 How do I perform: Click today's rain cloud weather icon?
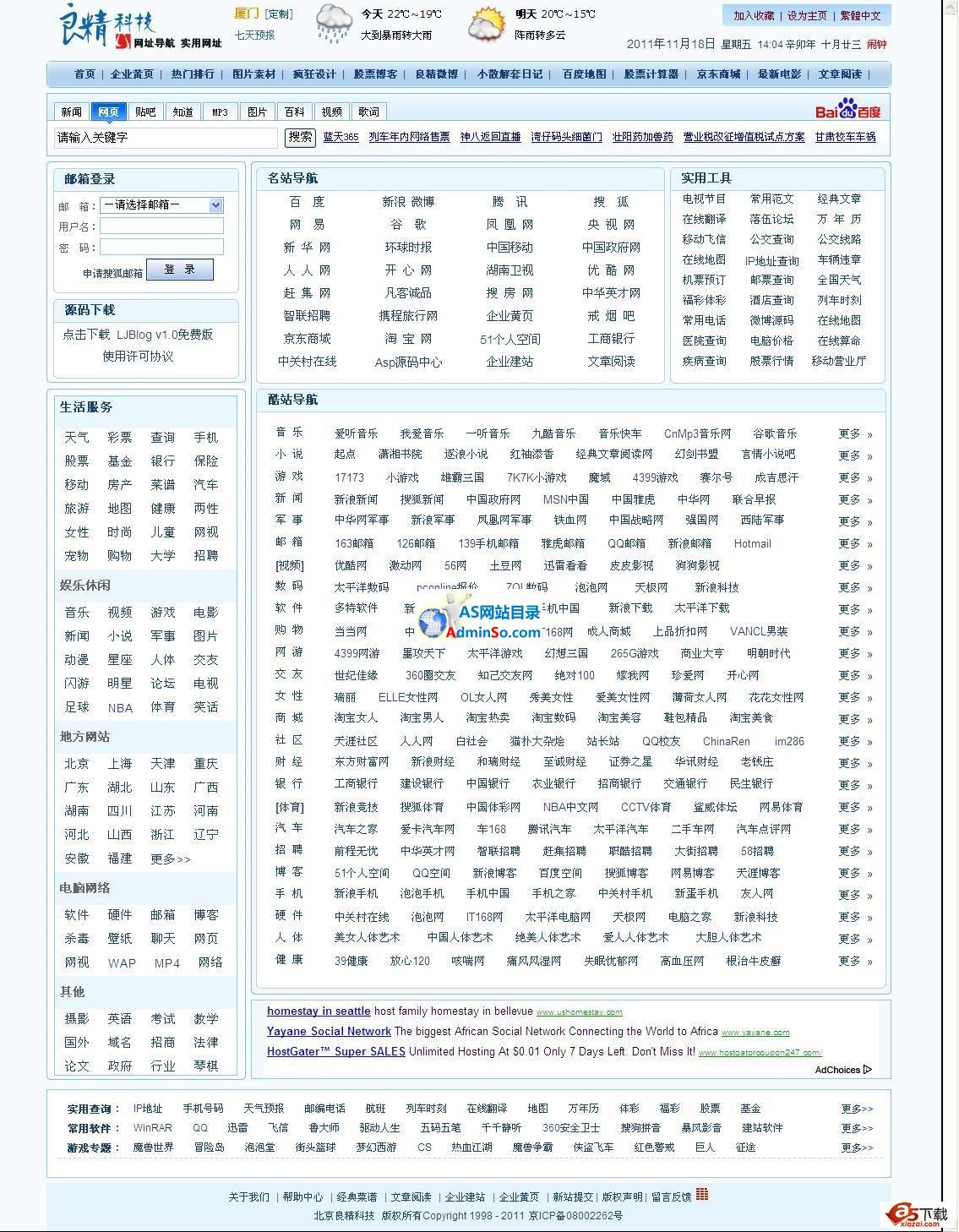(335, 24)
